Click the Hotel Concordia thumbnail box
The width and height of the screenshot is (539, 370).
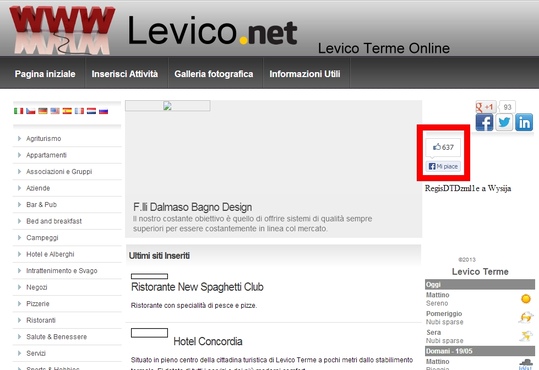tap(150, 333)
